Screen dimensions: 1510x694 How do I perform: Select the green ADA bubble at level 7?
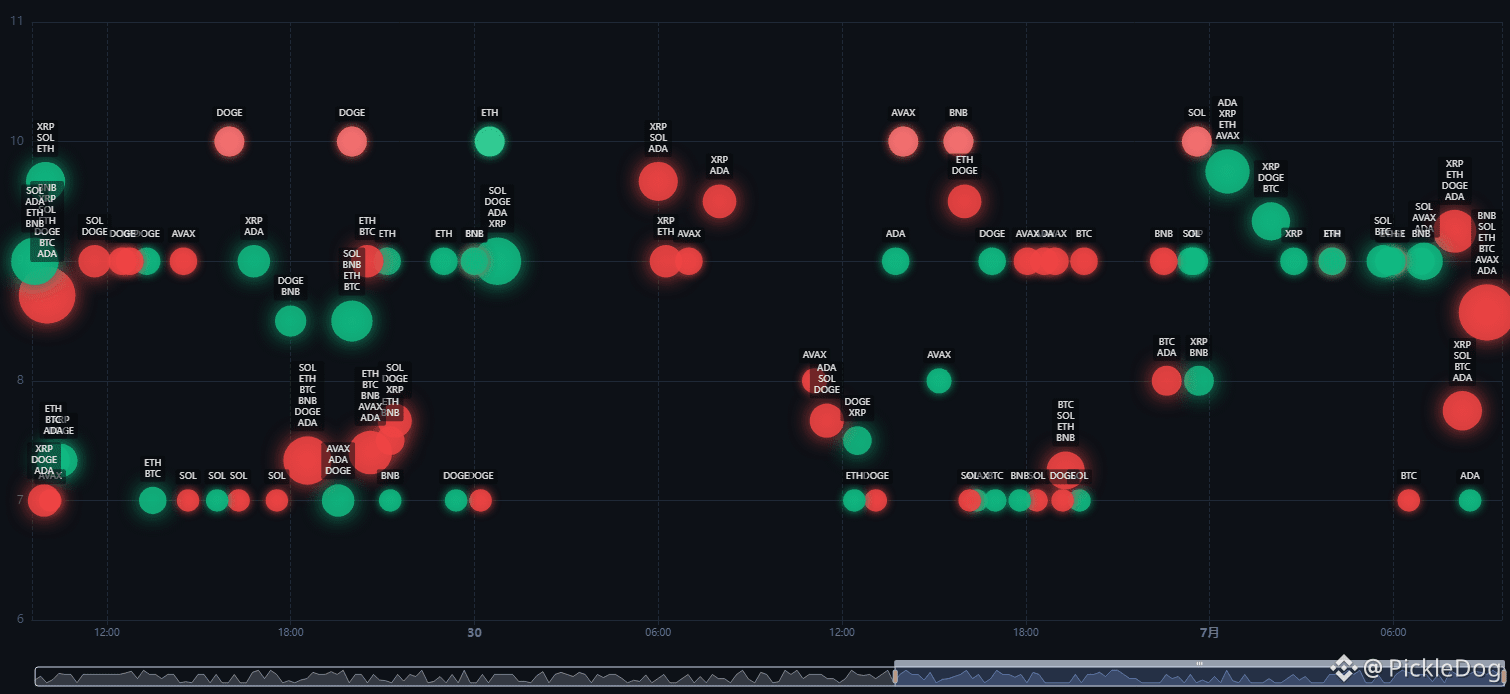[1470, 500]
